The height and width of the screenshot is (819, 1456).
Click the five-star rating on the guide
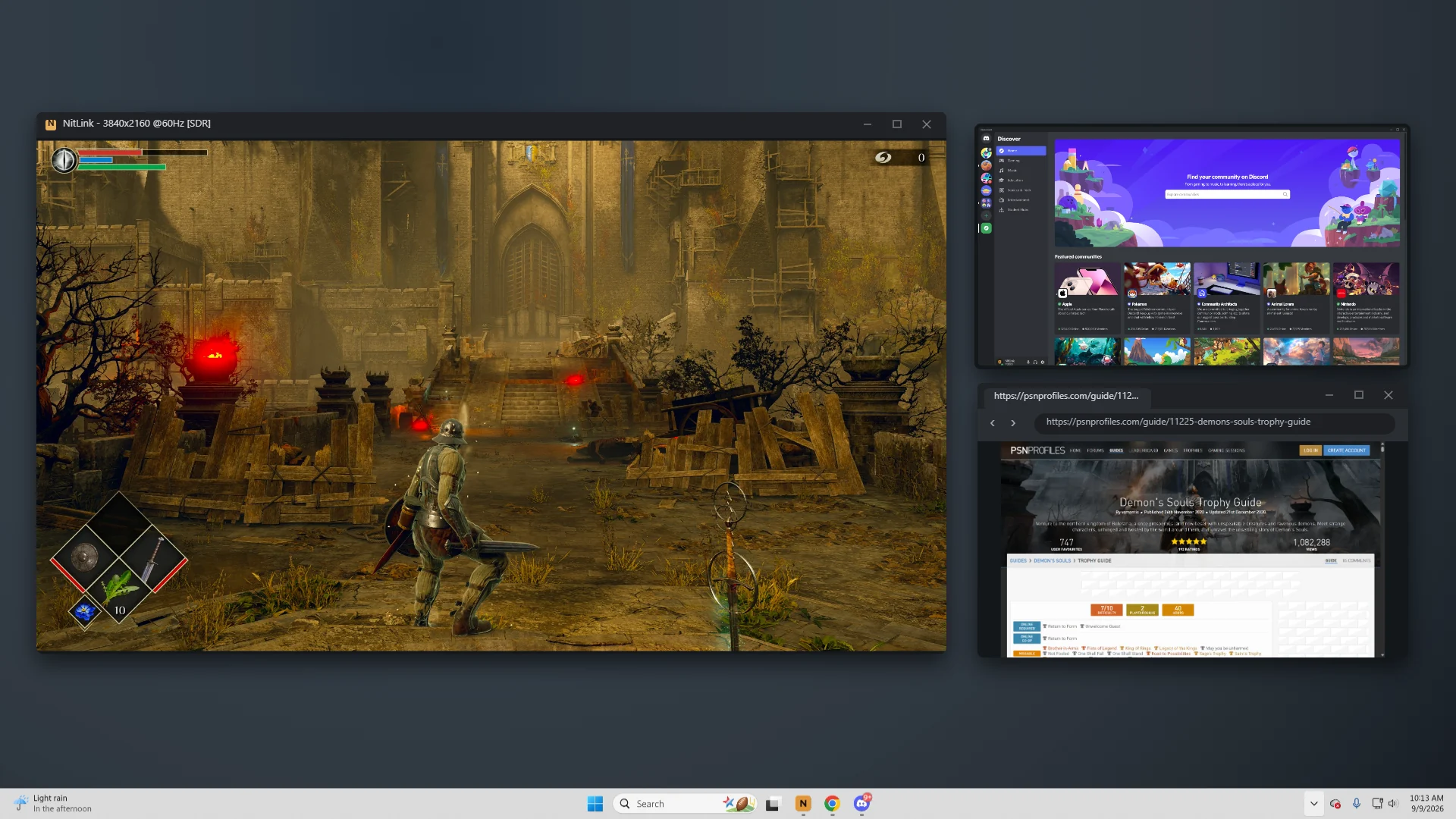[1189, 541]
